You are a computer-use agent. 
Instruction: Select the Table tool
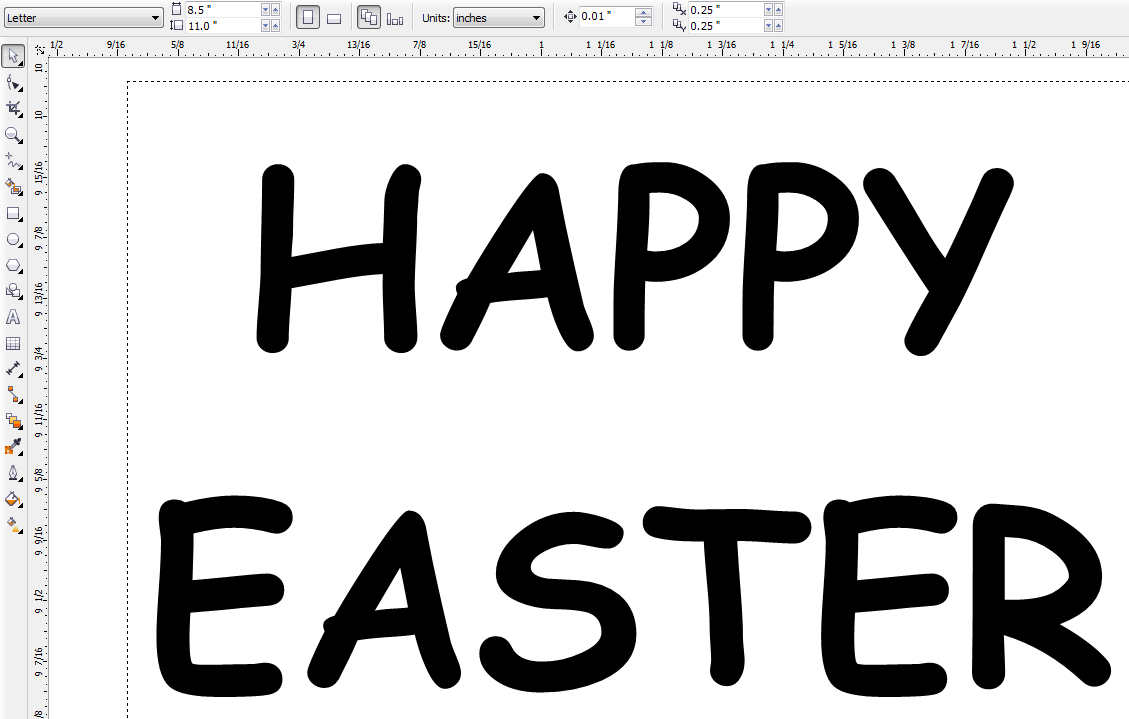pyautogui.click(x=13, y=343)
